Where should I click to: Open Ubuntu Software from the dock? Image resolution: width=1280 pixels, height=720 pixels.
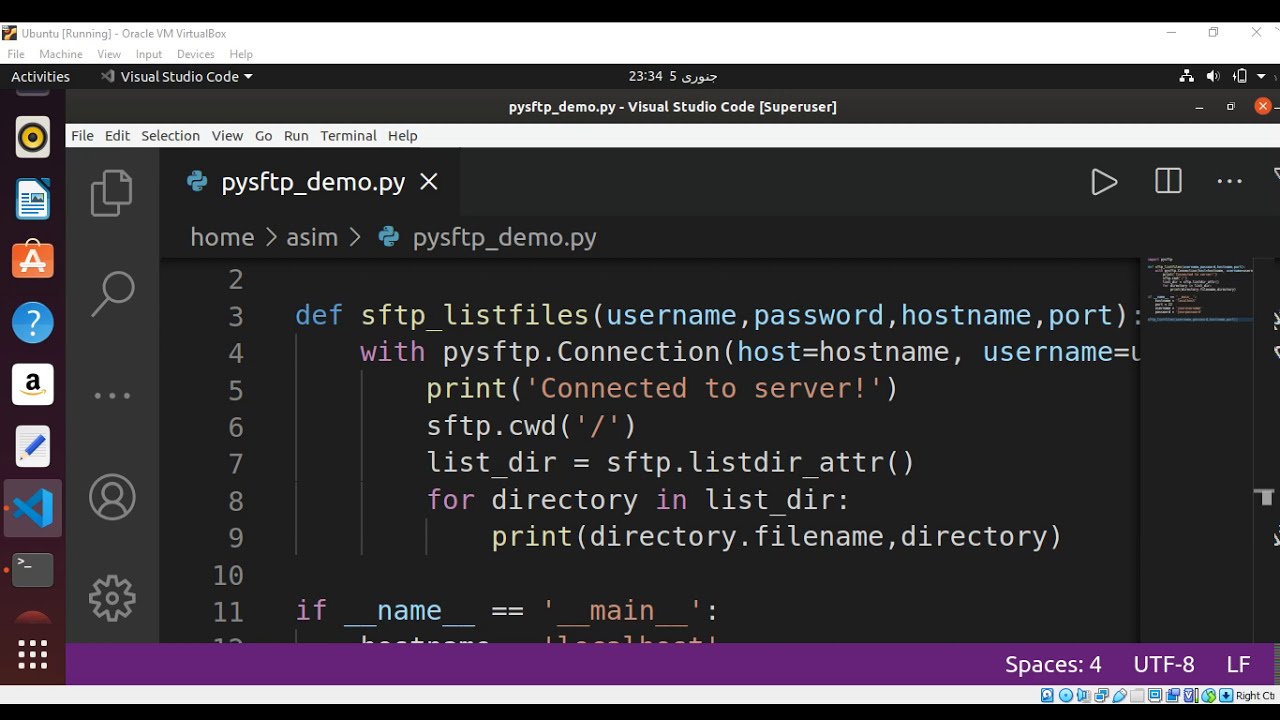(33, 260)
